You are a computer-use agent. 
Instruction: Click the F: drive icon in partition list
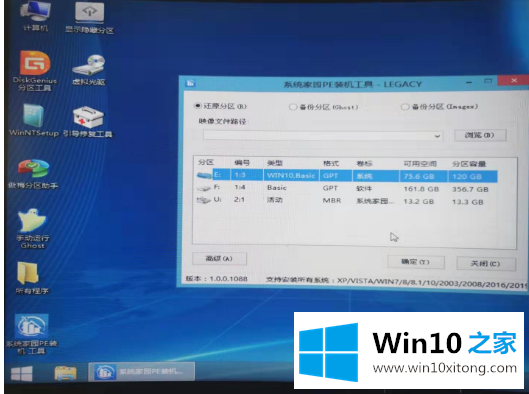coord(204,188)
